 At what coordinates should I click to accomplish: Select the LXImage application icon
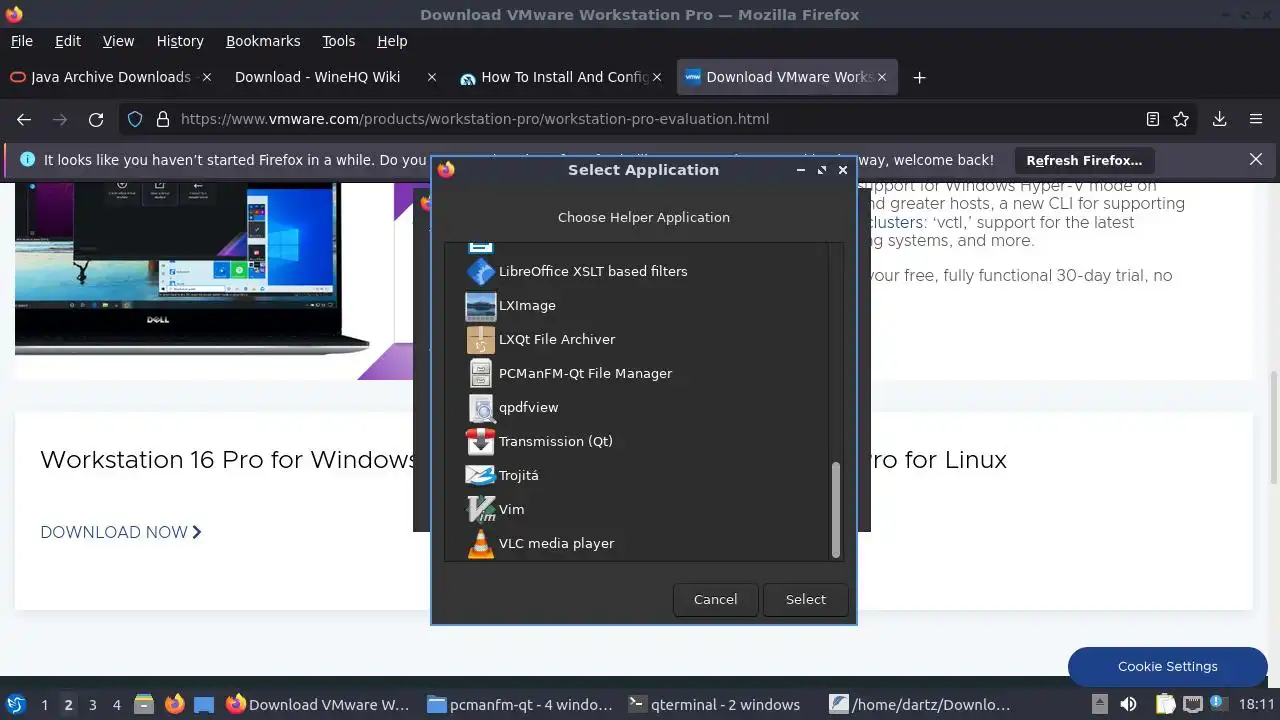point(481,305)
